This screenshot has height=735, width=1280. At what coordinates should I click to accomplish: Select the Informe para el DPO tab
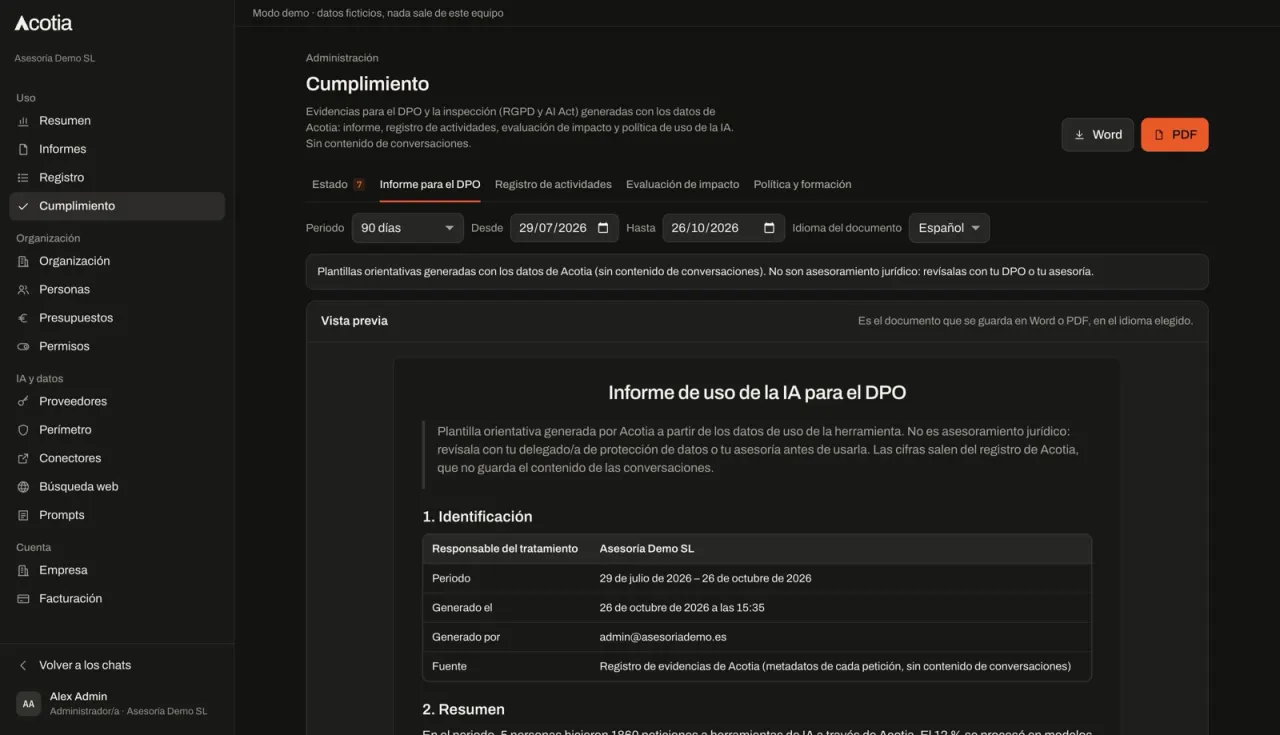tap(430, 185)
